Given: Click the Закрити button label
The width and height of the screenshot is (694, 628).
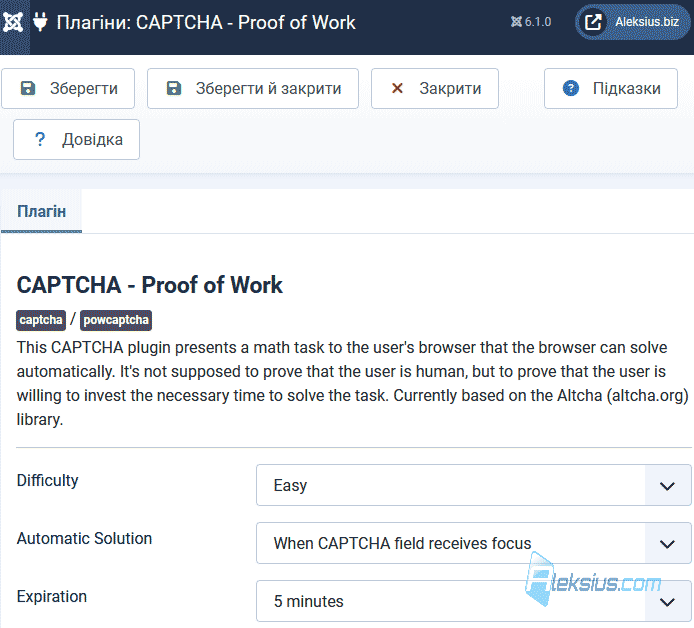Looking at the screenshot, I should (x=450, y=89).
